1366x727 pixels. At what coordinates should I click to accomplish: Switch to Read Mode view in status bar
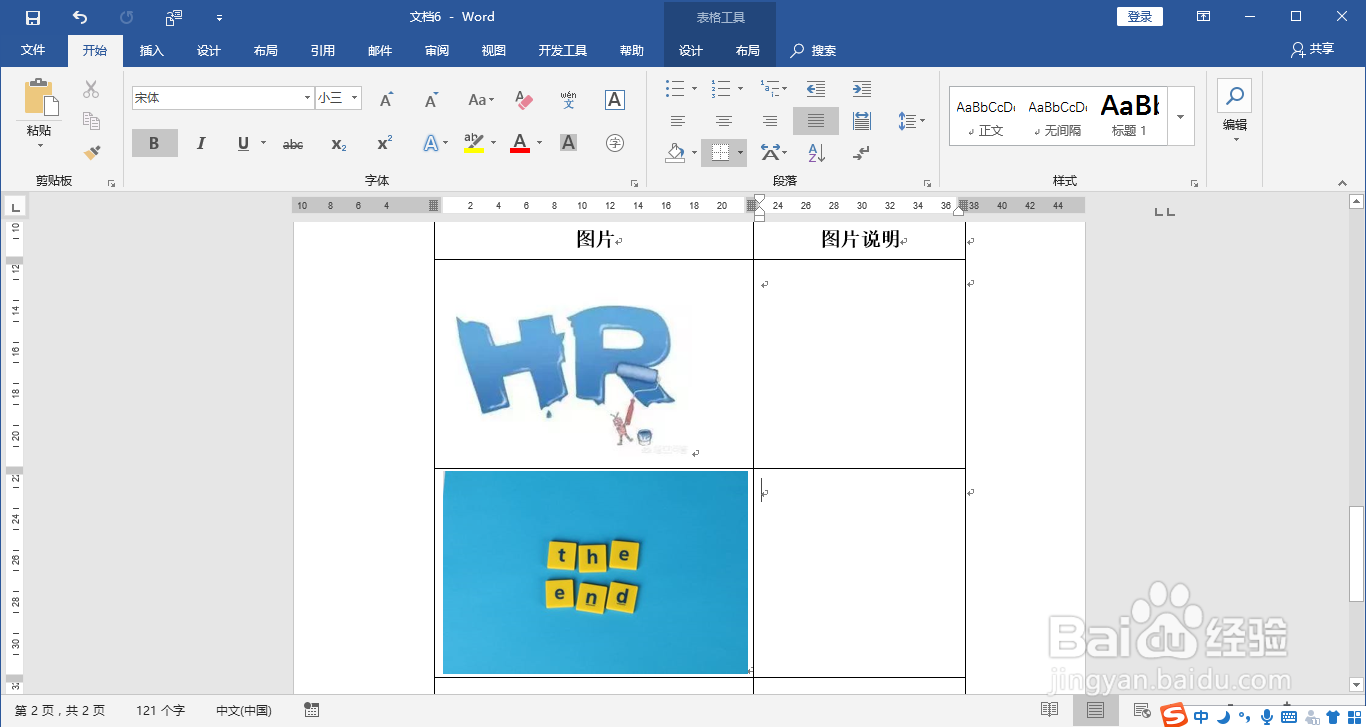[x=1049, y=710]
